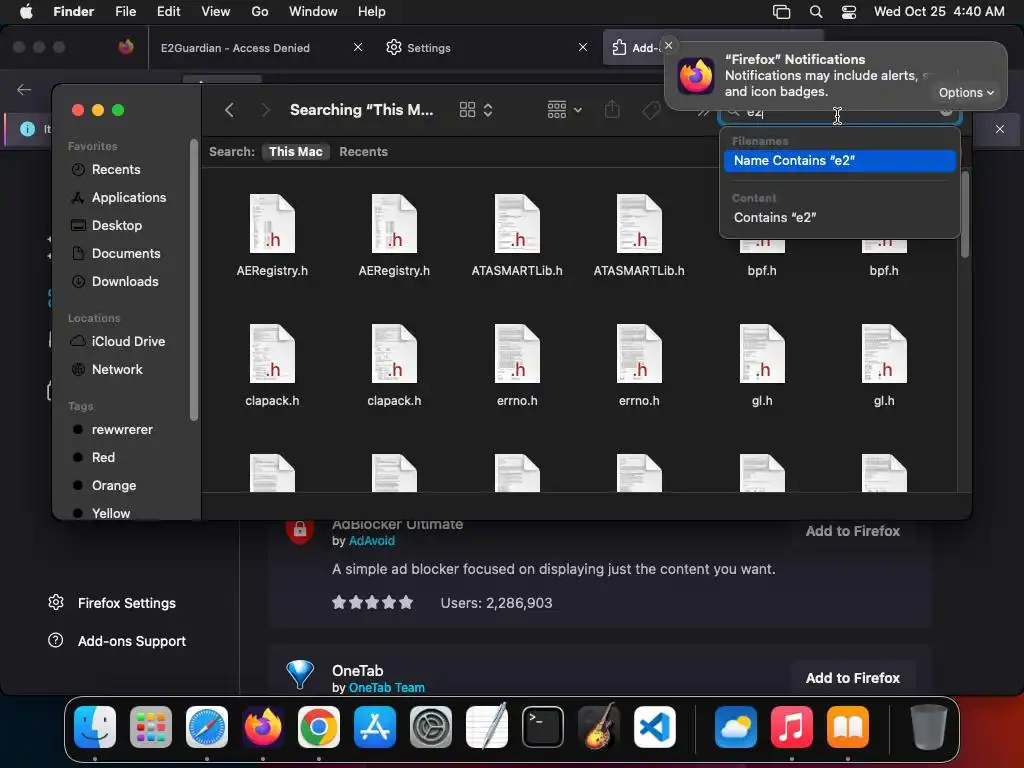Click the Finder Tags toolbar icon

[x=651, y=110]
